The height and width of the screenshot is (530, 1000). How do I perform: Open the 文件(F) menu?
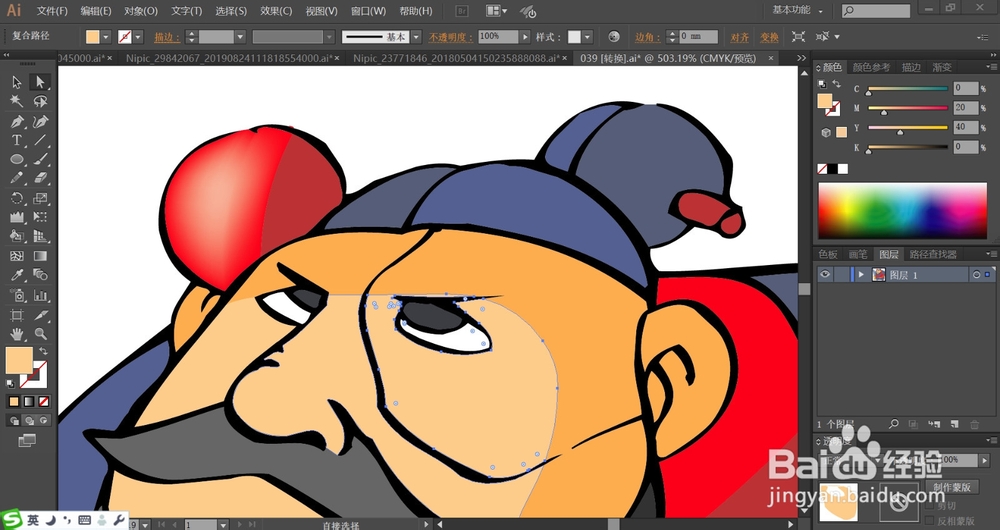pyautogui.click(x=52, y=11)
